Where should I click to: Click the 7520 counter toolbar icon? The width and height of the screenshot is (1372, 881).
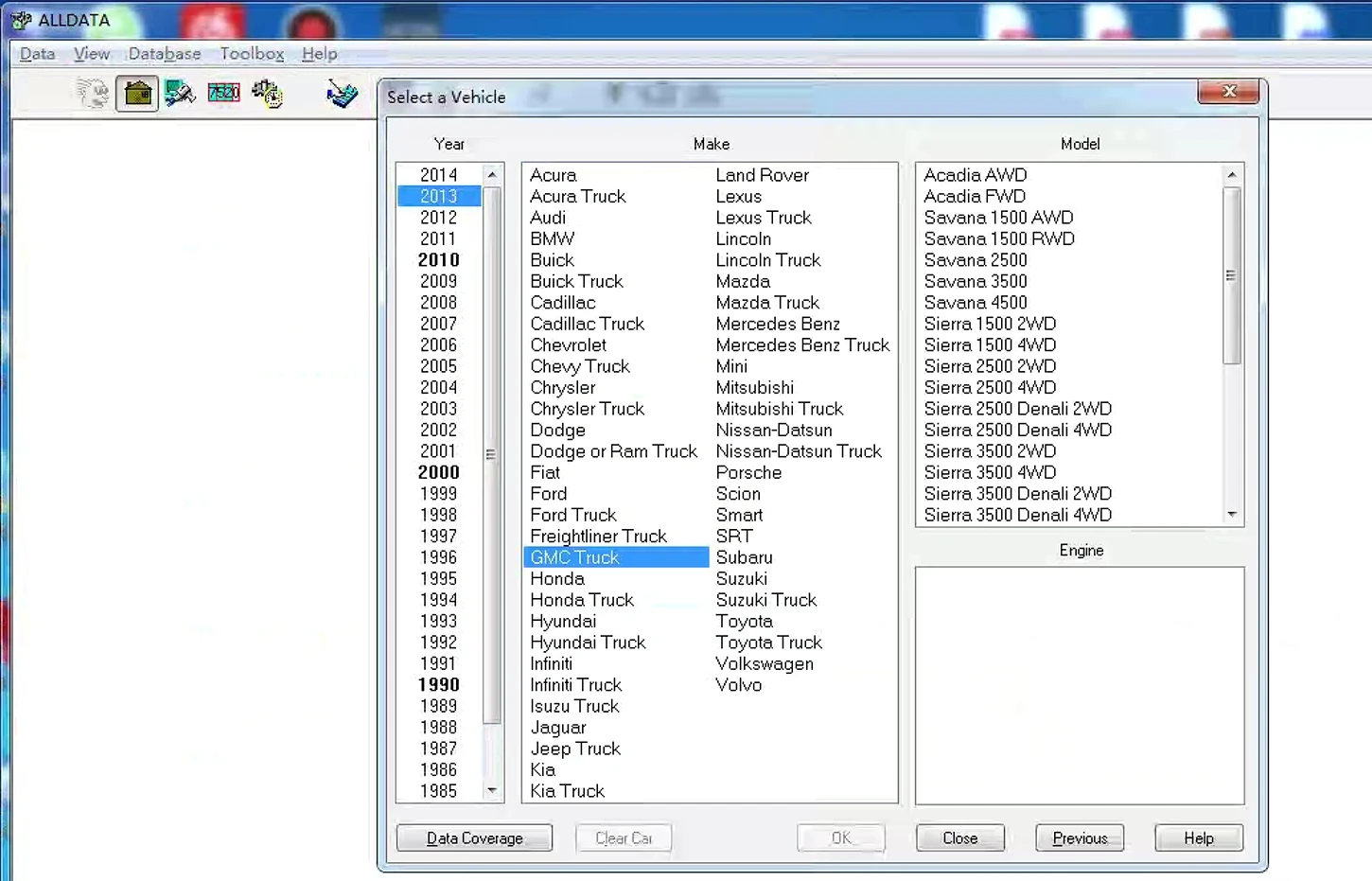point(223,93)
